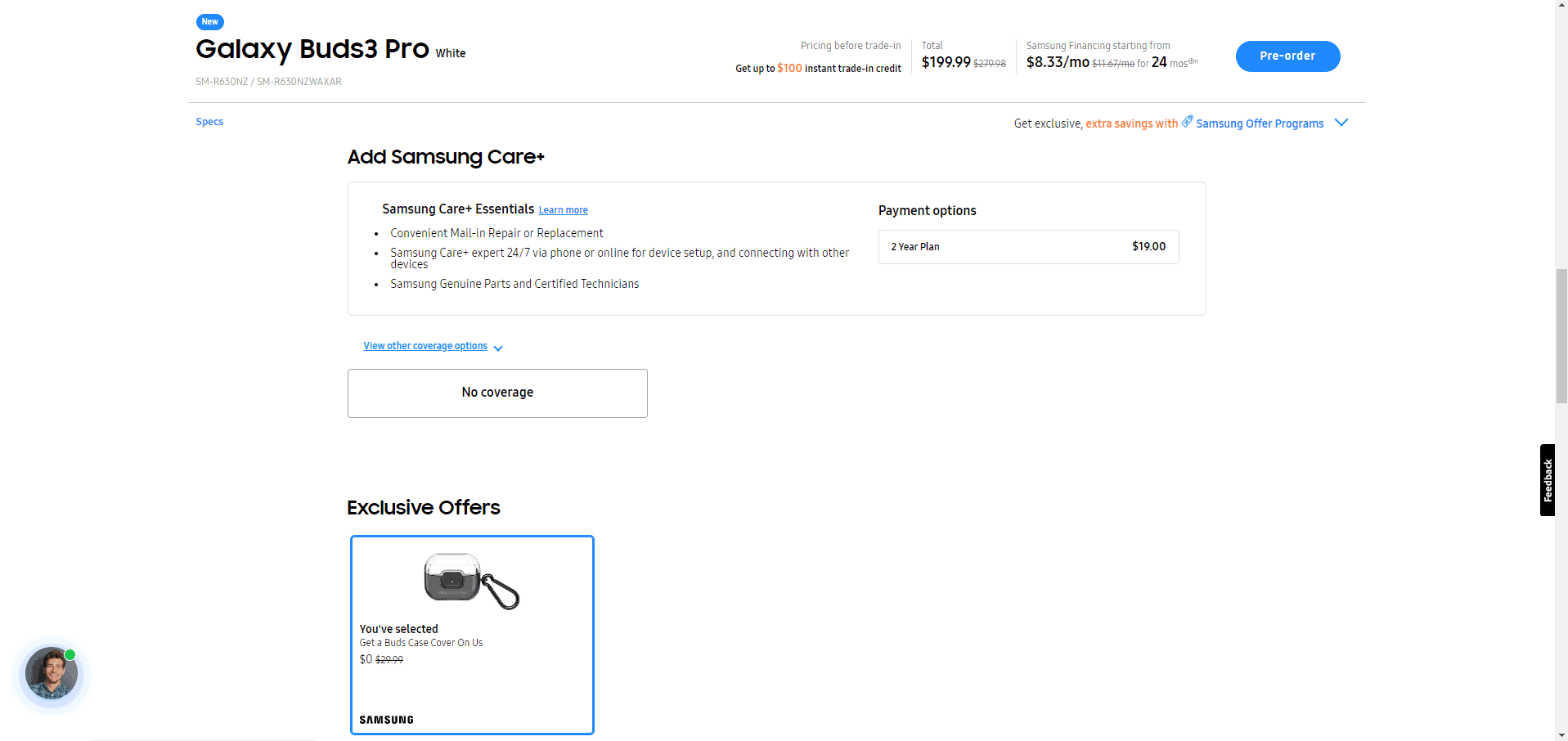1568x741 pixels.
Task: Open Learn more about Samsung Care+ Essentials
Action: pos(563,210)
